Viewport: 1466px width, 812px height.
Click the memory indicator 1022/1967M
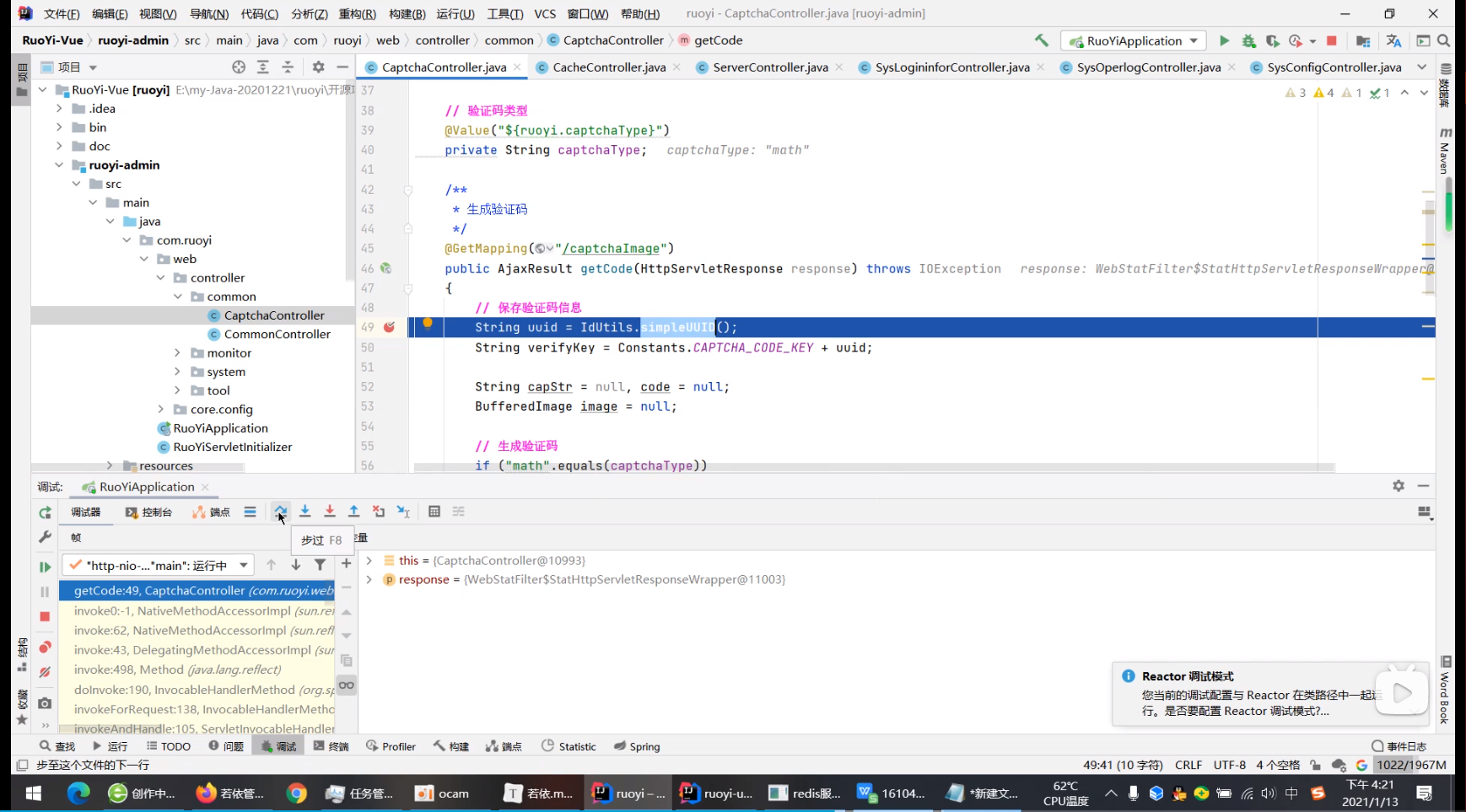(x=1411, y=765)
